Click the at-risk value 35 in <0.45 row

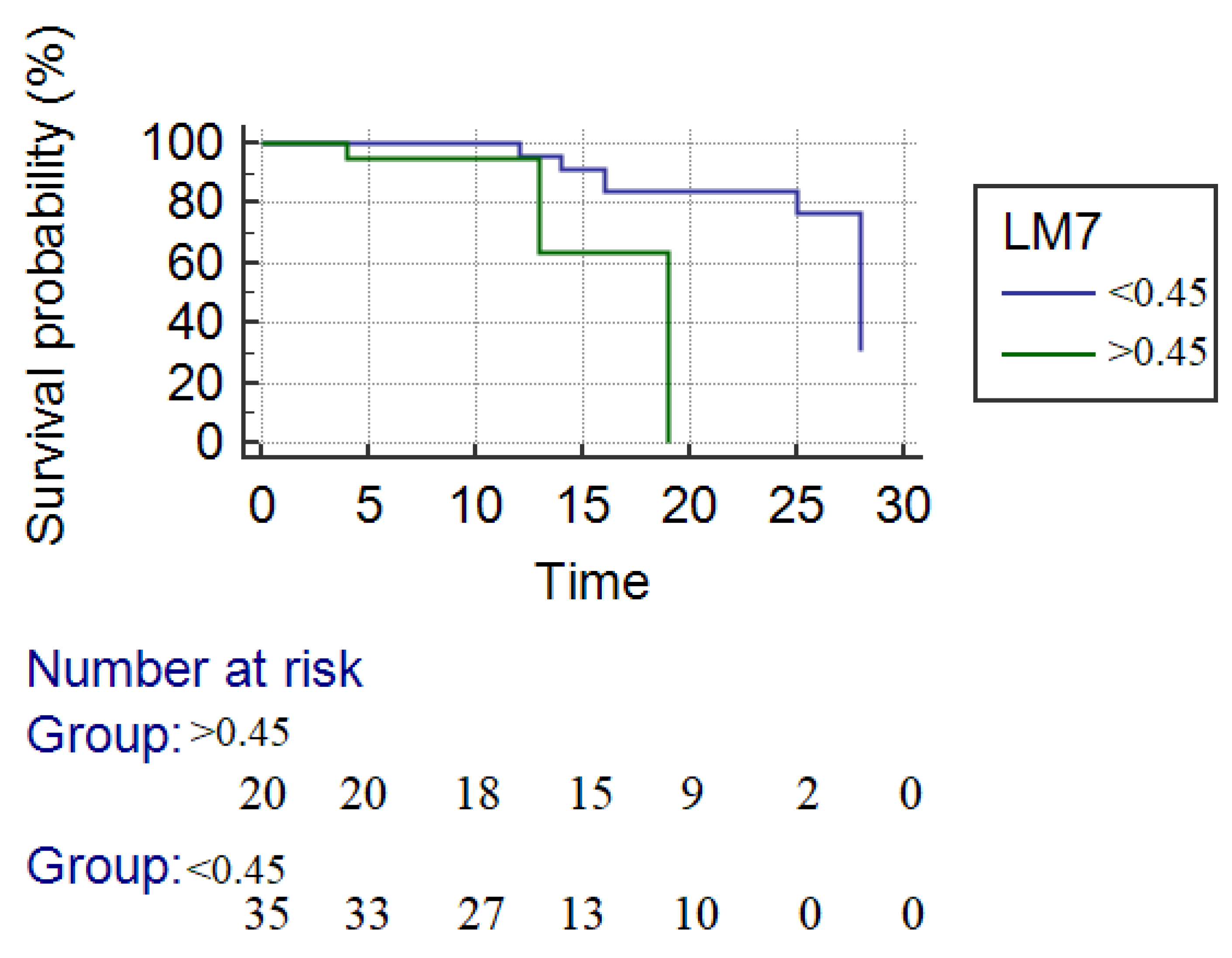tap(266, 914)
